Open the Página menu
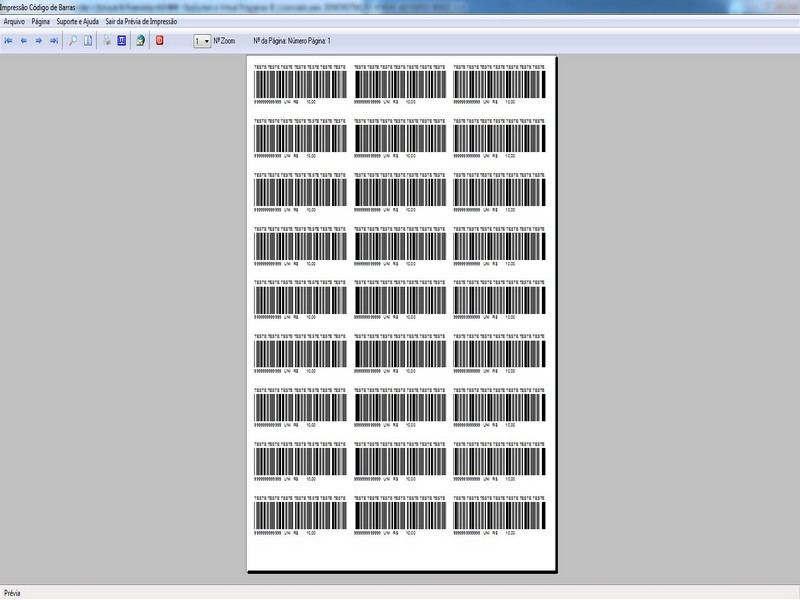800x600 pixels. click(x=41, y=21)
